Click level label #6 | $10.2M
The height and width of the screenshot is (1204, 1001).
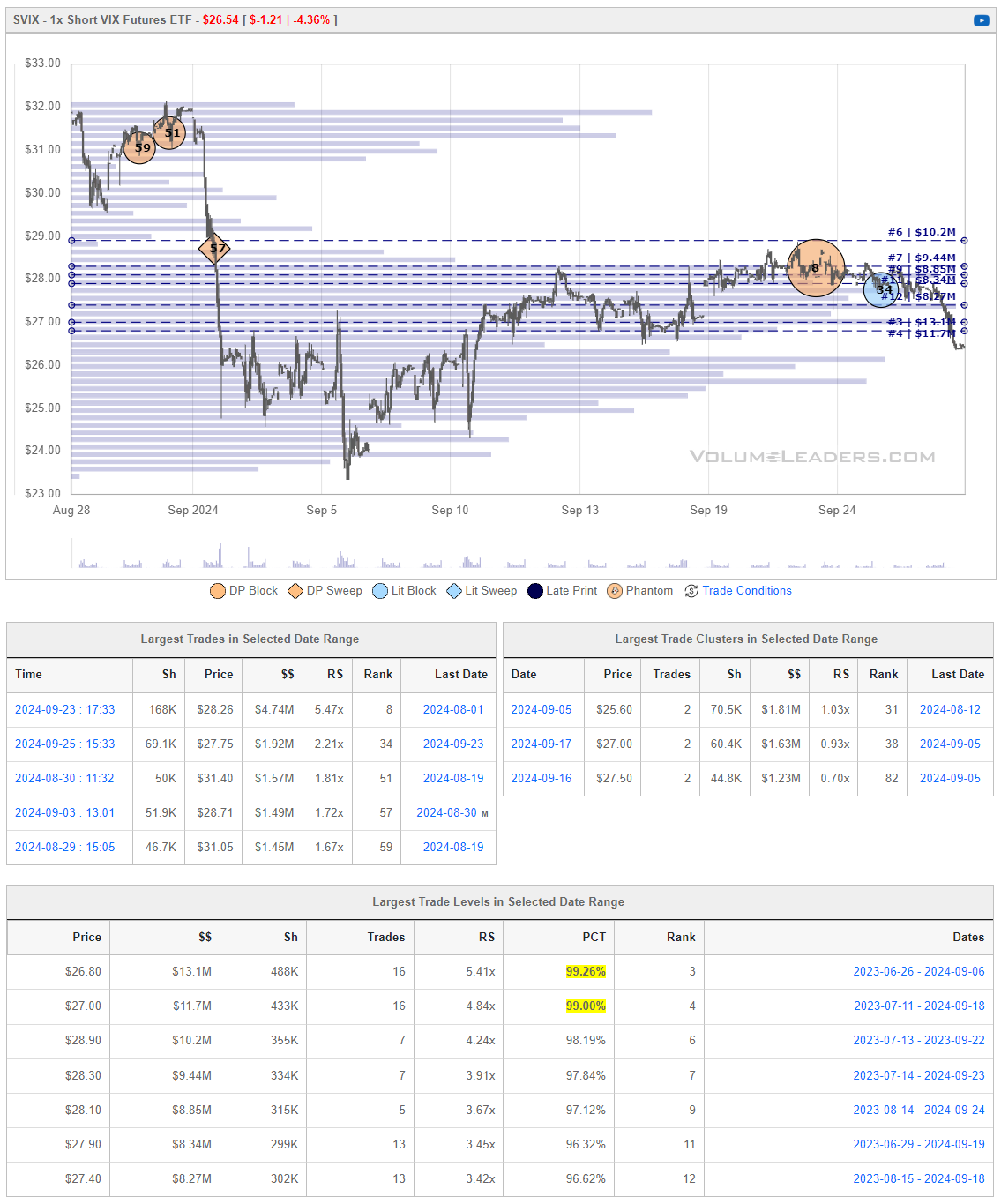coord(922,232)
